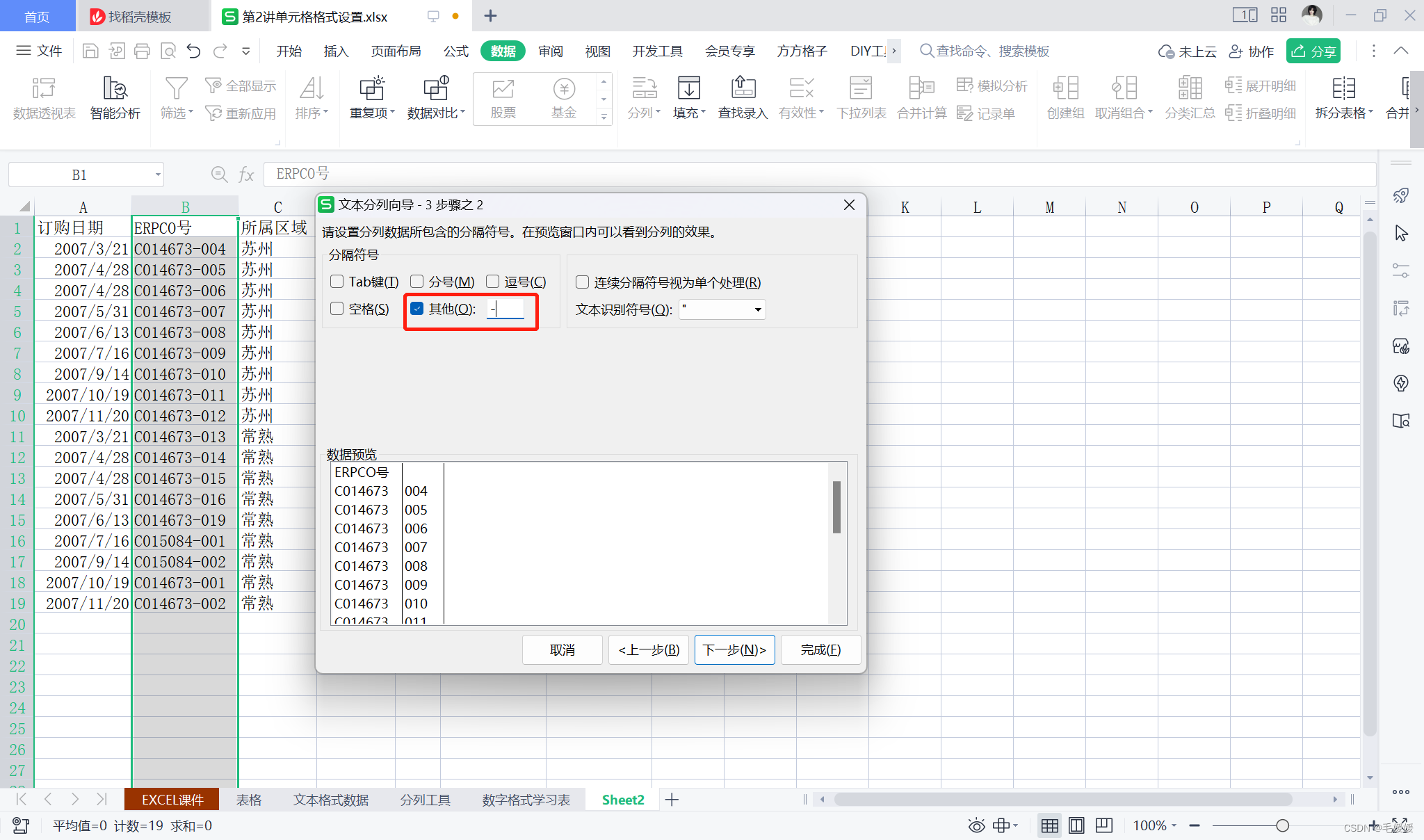Viewport: 1424px width, 840px height.
Task: Click the 其他 delimiter text input field
Action: click(x=506, y=309)
